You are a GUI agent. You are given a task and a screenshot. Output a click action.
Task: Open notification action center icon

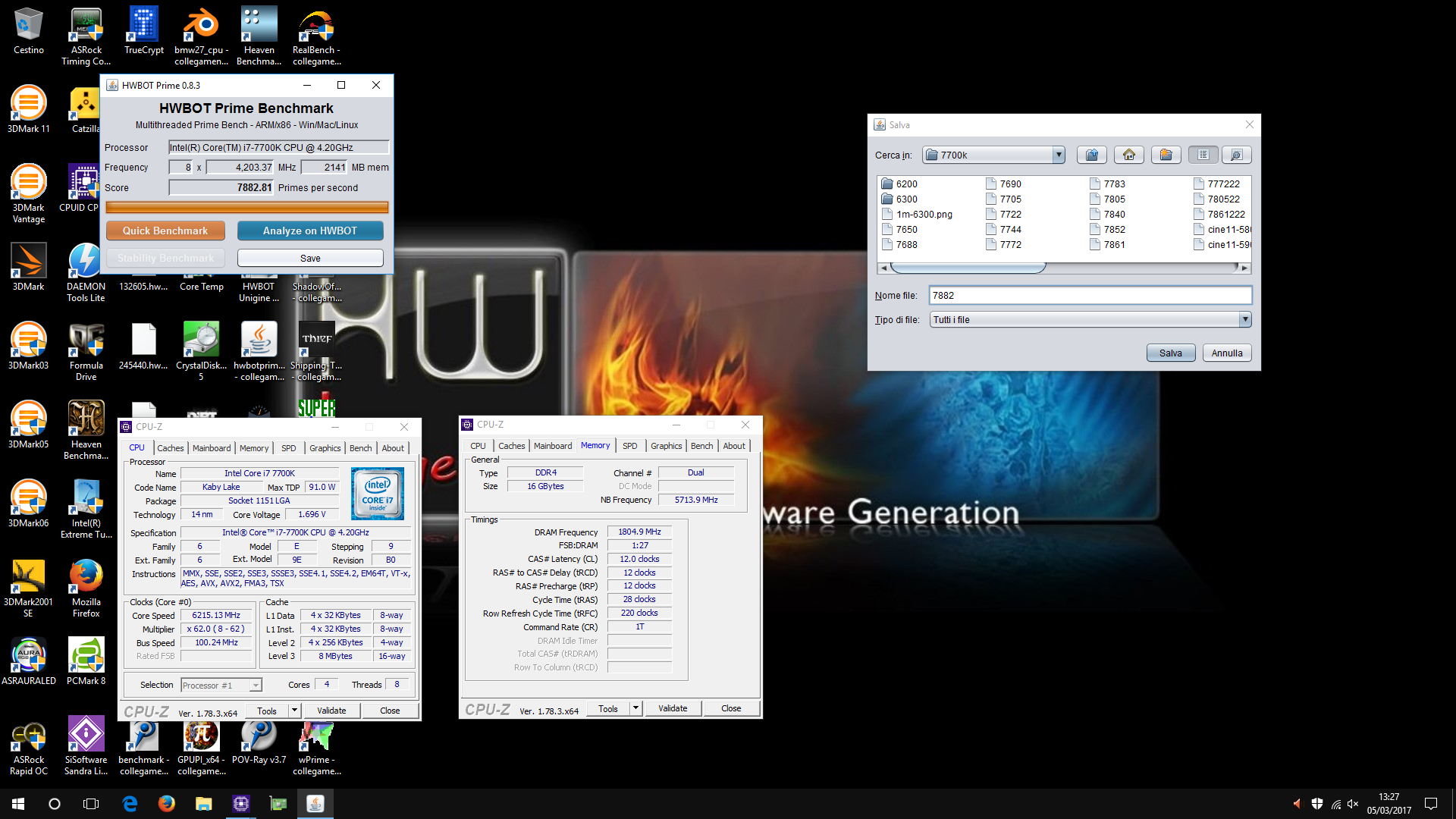pos(1431,804)
